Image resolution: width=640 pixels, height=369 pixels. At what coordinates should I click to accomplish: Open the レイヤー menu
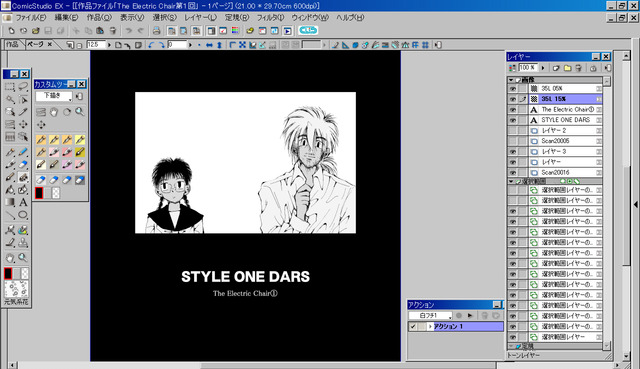(x=200, y=18)
